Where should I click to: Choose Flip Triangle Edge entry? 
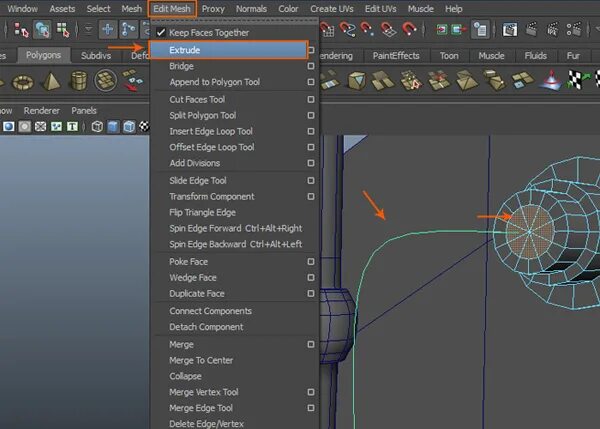click(202, 212)
